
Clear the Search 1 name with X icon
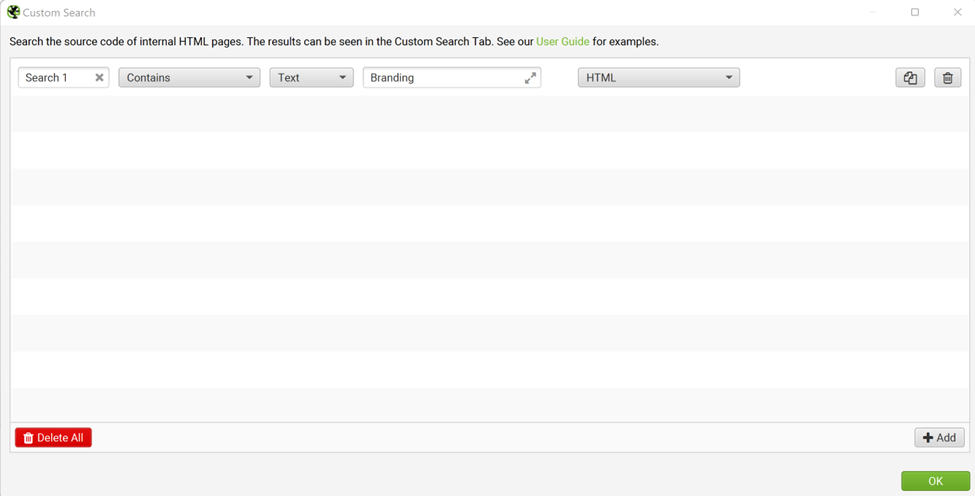click(100, 78)
